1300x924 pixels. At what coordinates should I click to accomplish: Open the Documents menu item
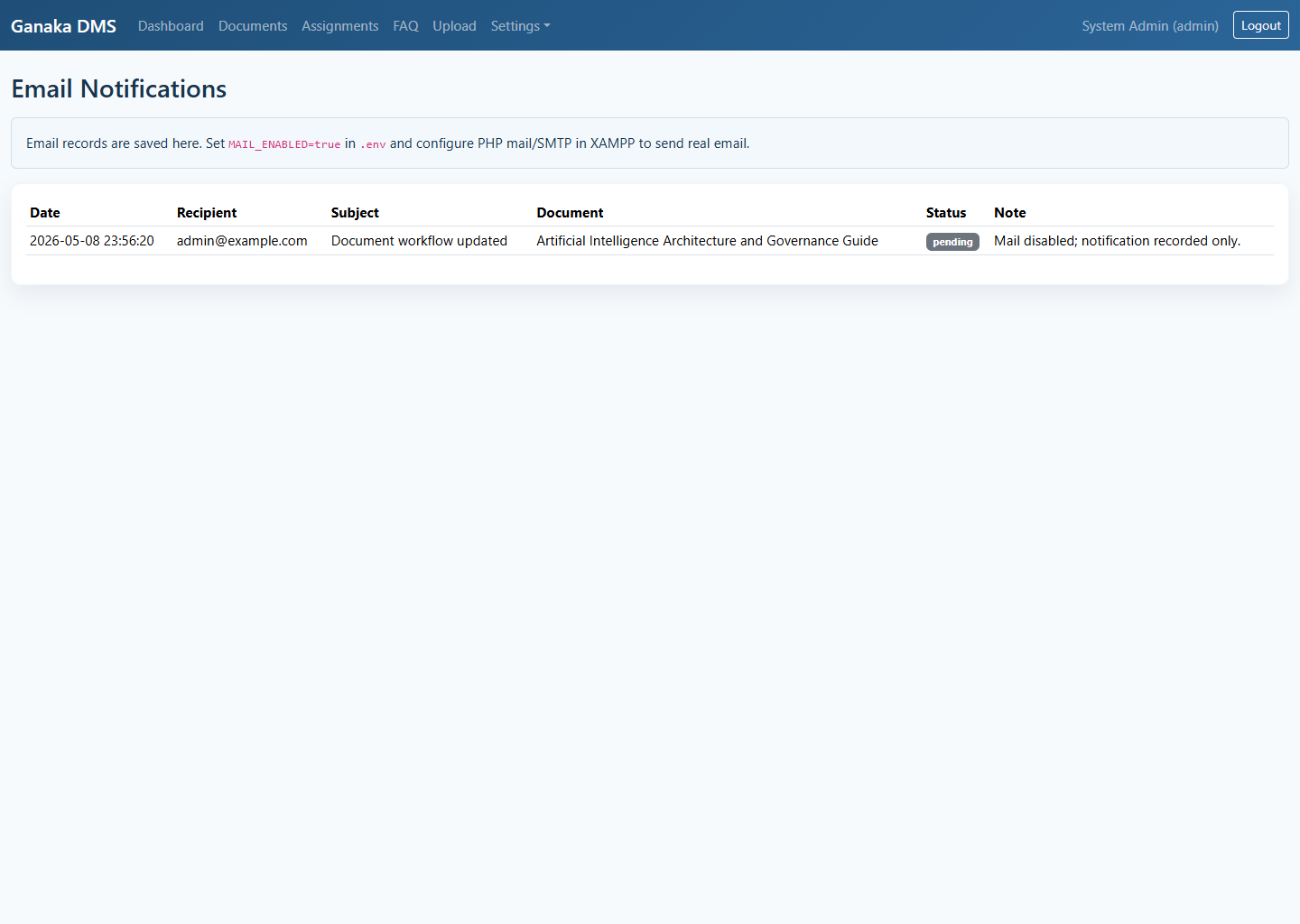pyautogui.click(x=253, y=26)
